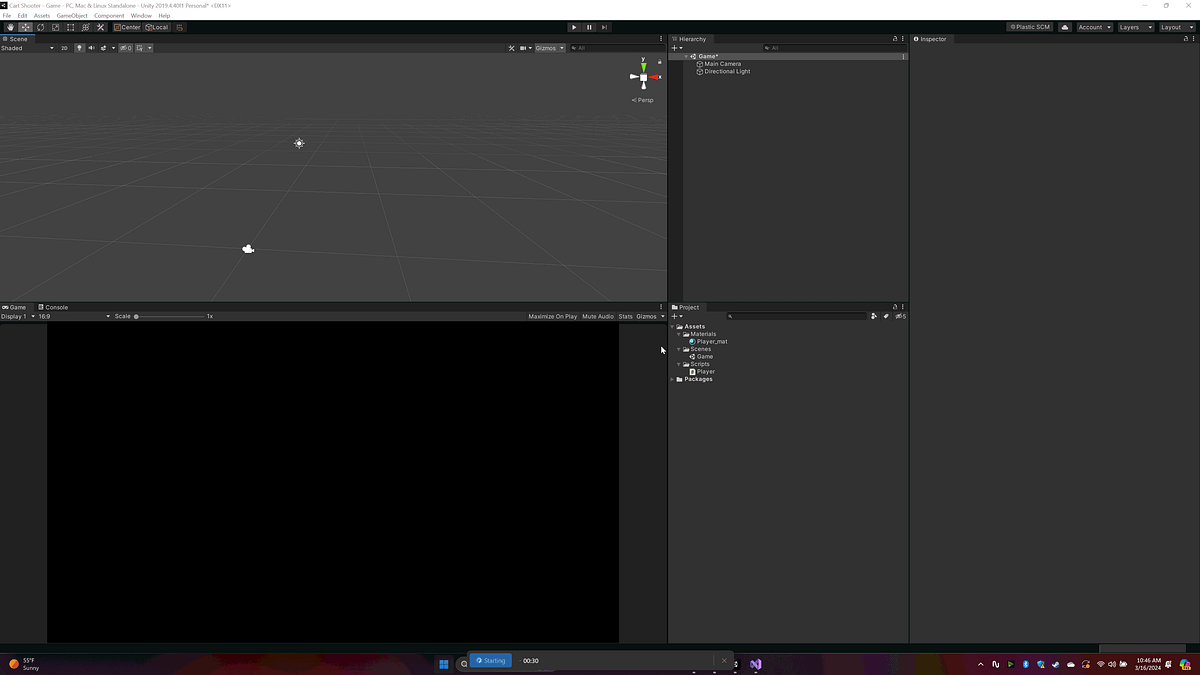
Task: Select the Hand tool in the toolbar
Action: [x=10, y=27]
